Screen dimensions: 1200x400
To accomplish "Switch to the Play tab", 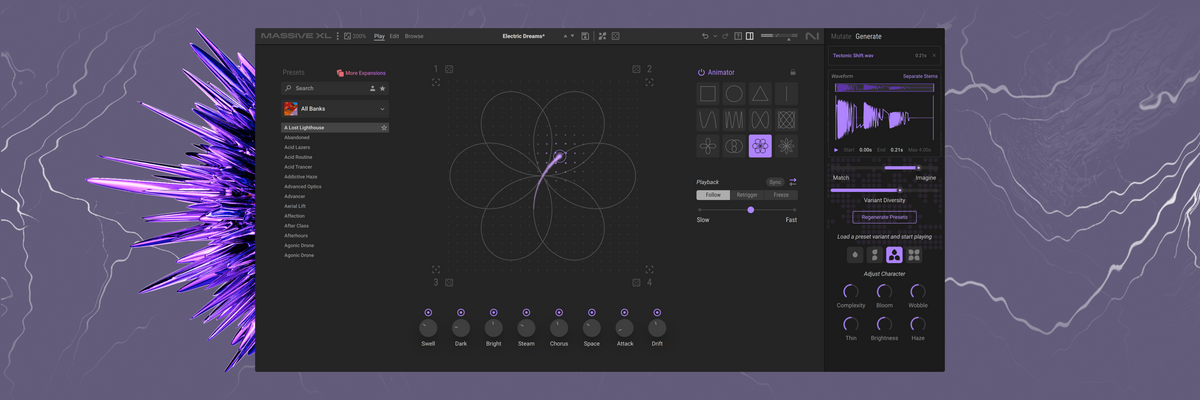I will [379, 36].
